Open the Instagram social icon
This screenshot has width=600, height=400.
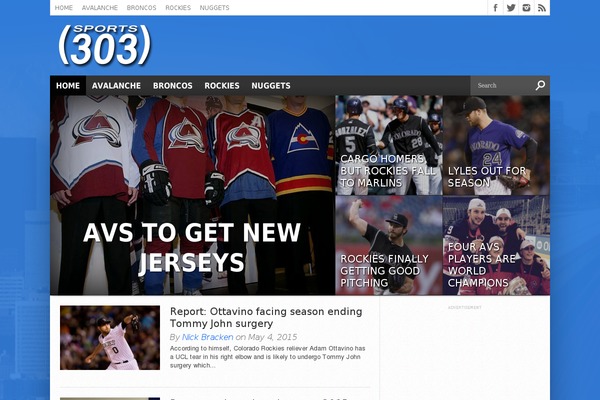[527, 8]
